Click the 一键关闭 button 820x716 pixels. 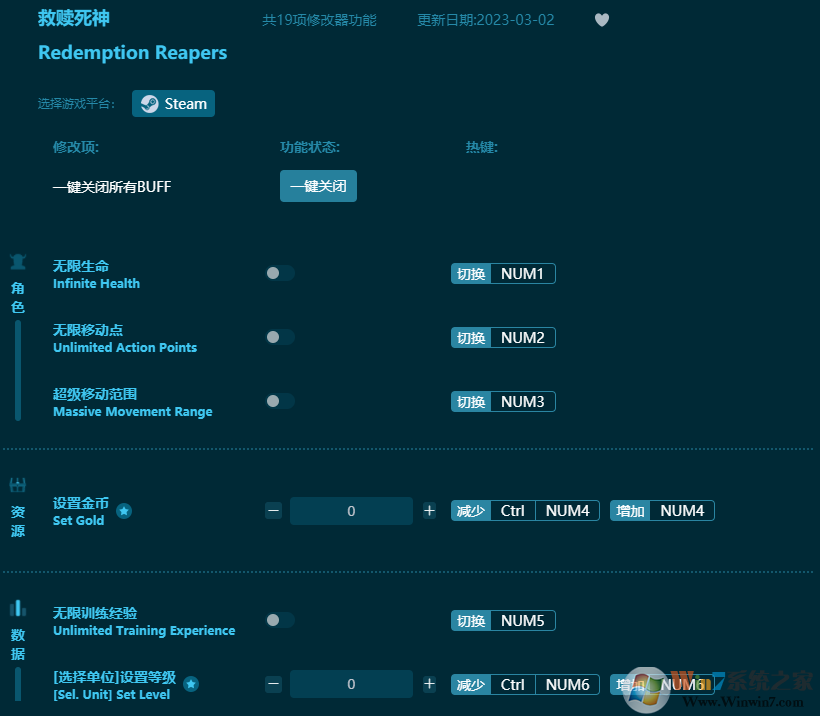coord(318,186)
